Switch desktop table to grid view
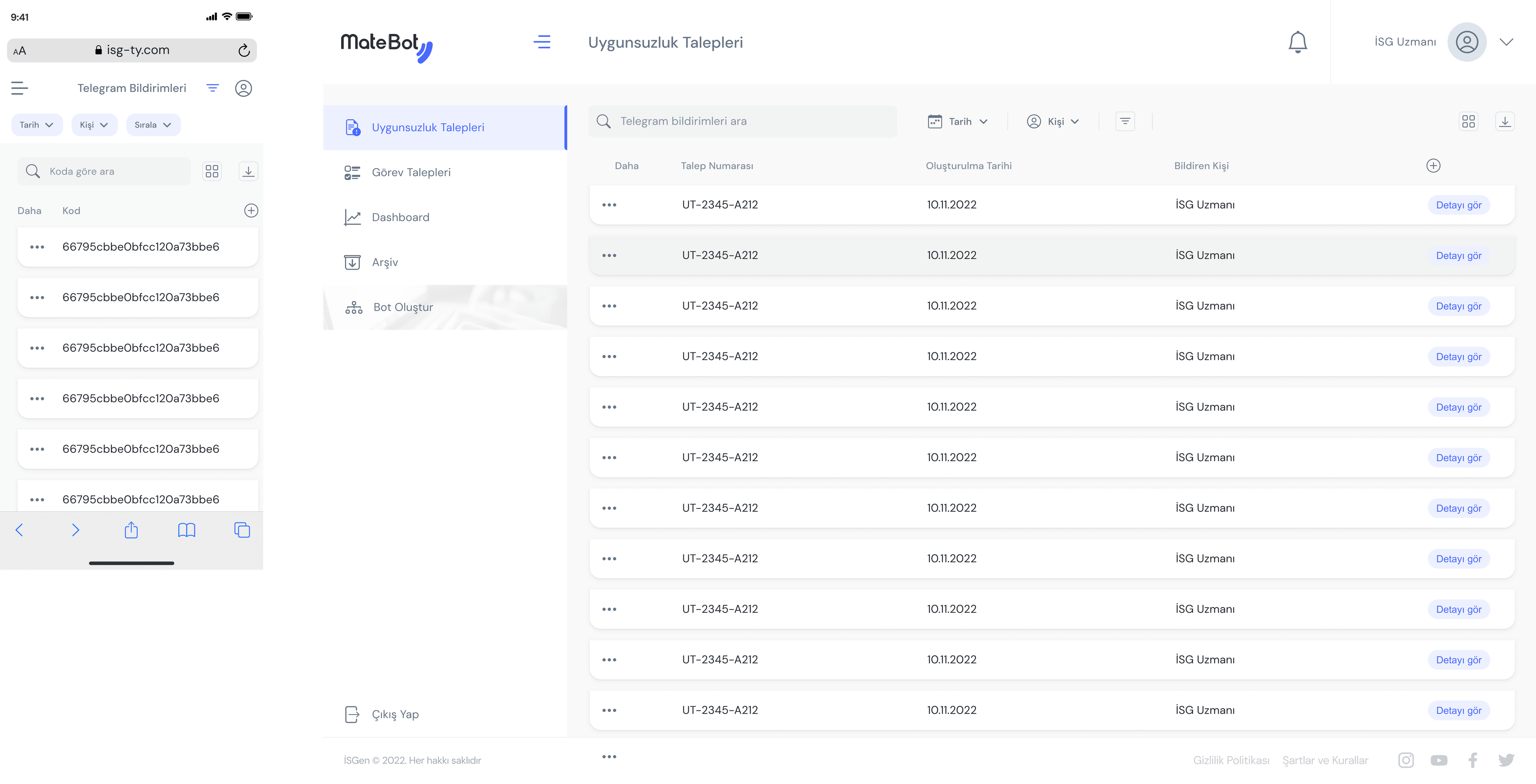Screen dimensions: 1536x784 (1468, 121)
